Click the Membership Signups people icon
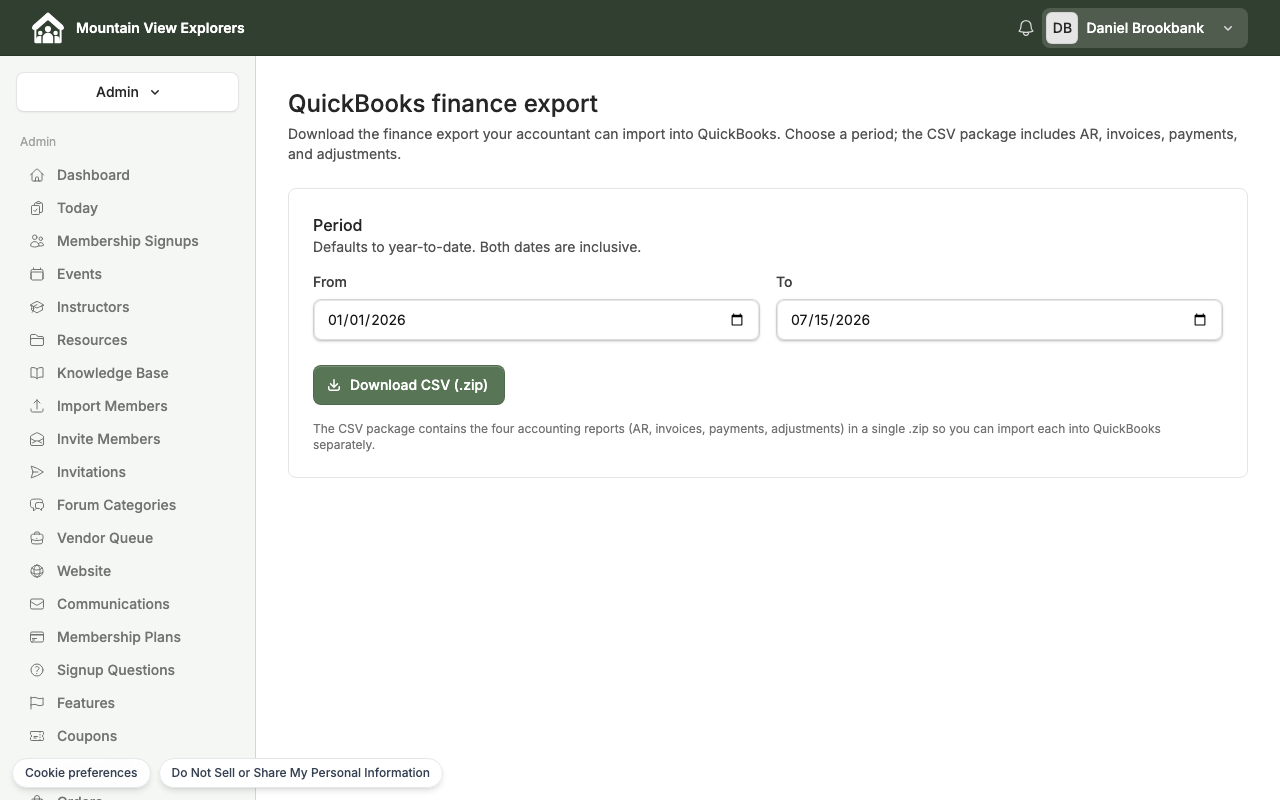This screenshot has height=800, width=1280. 37,241
